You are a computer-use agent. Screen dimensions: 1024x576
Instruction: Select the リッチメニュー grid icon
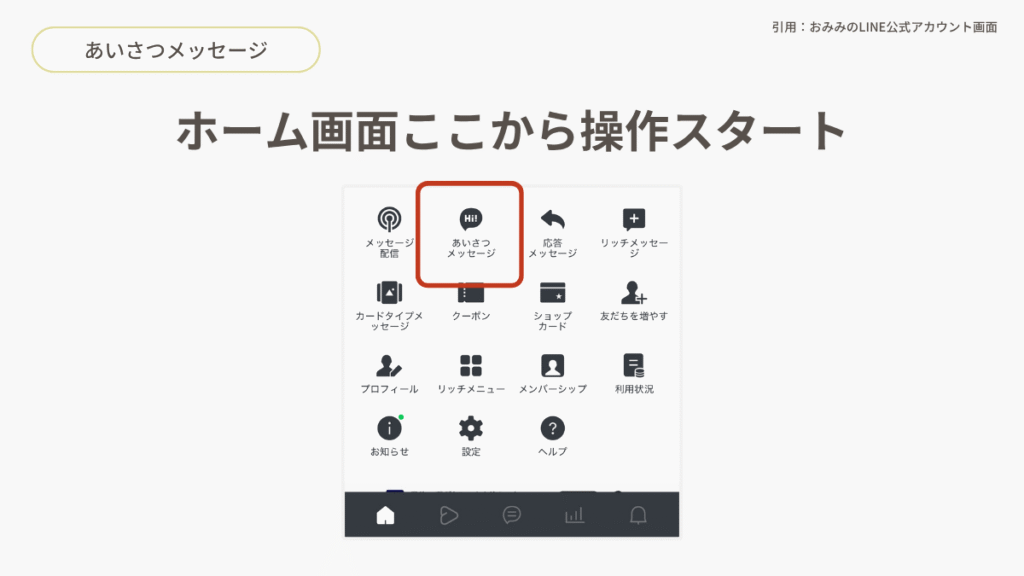point(471,365)
